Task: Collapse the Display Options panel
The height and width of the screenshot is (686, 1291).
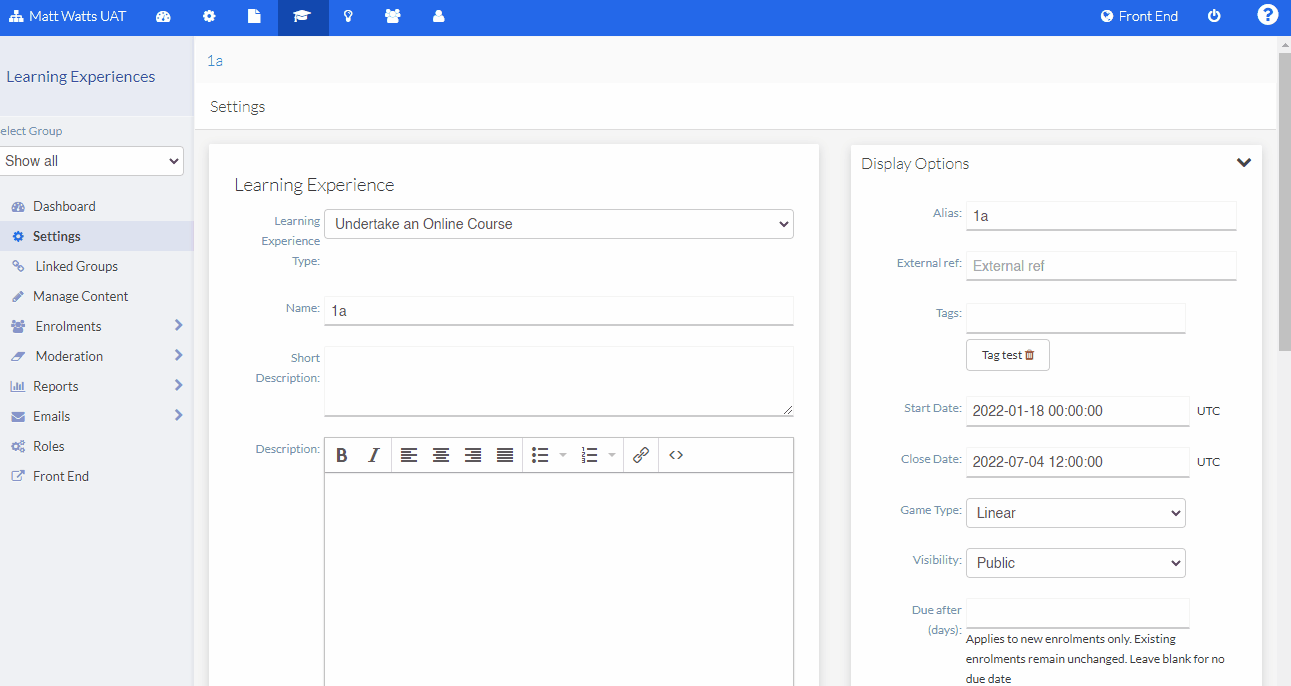Action: [1244, 161]
